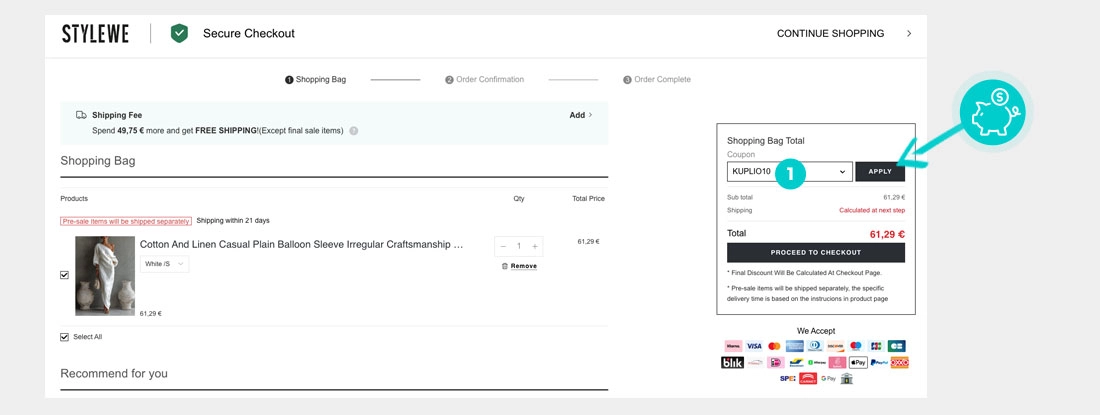Expand the shipping fee Add option
Screen dimensions: 1100x415
click(x=581, y=115)
